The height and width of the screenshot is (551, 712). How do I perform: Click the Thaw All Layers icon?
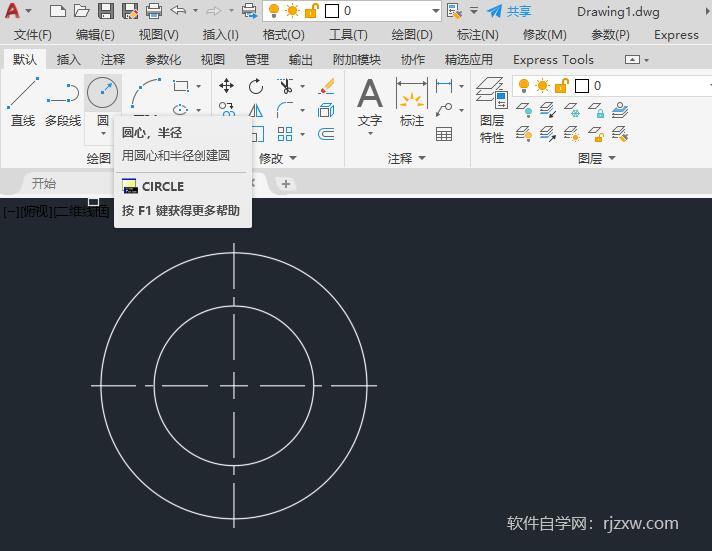tap(572, 134)
